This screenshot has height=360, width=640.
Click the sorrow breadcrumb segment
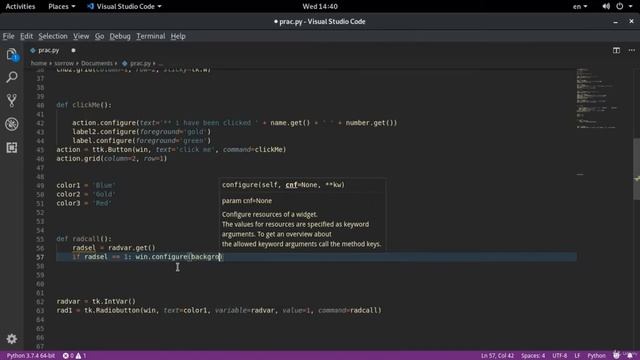pyautogui.click(x=64, y=63)
